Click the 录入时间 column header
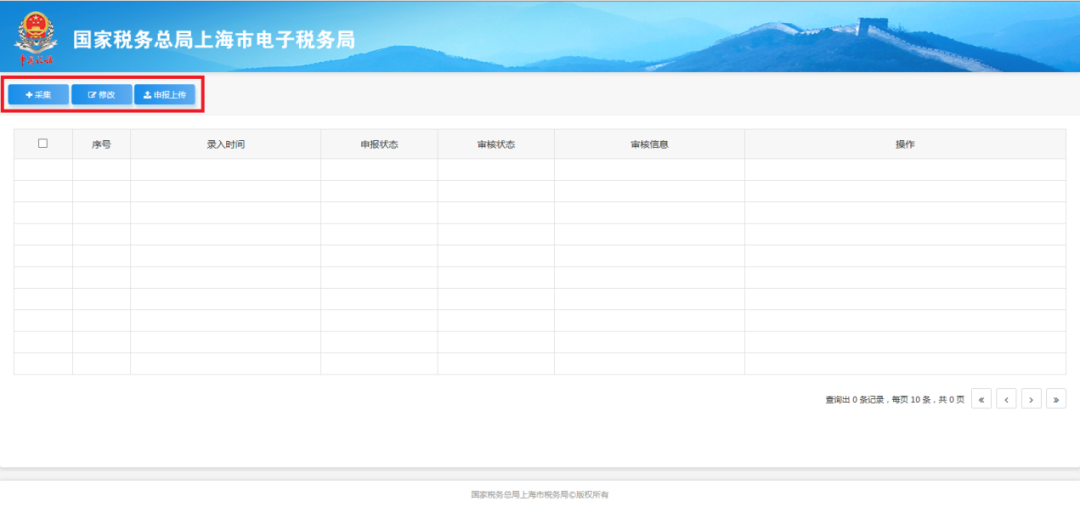This screenshot has width=1080, height=507. click(x=225, y=145)
